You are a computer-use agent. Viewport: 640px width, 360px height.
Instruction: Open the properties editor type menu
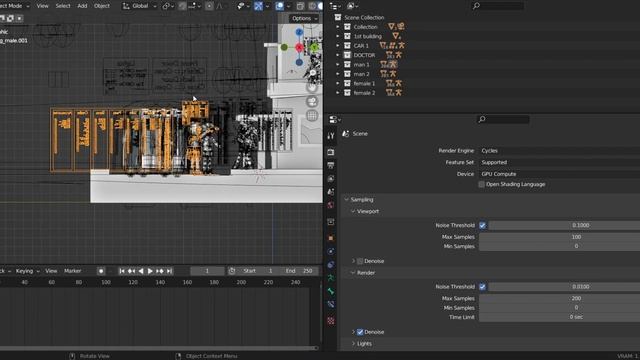click(335, 119)
